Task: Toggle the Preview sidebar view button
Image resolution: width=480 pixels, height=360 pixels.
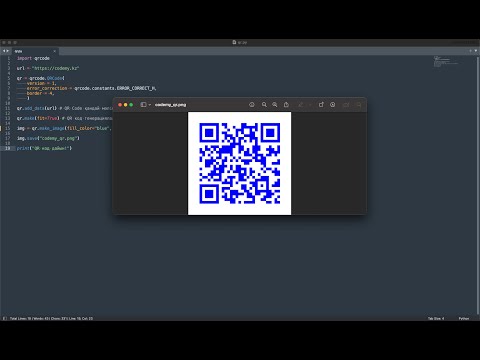Action: (143, 105)
